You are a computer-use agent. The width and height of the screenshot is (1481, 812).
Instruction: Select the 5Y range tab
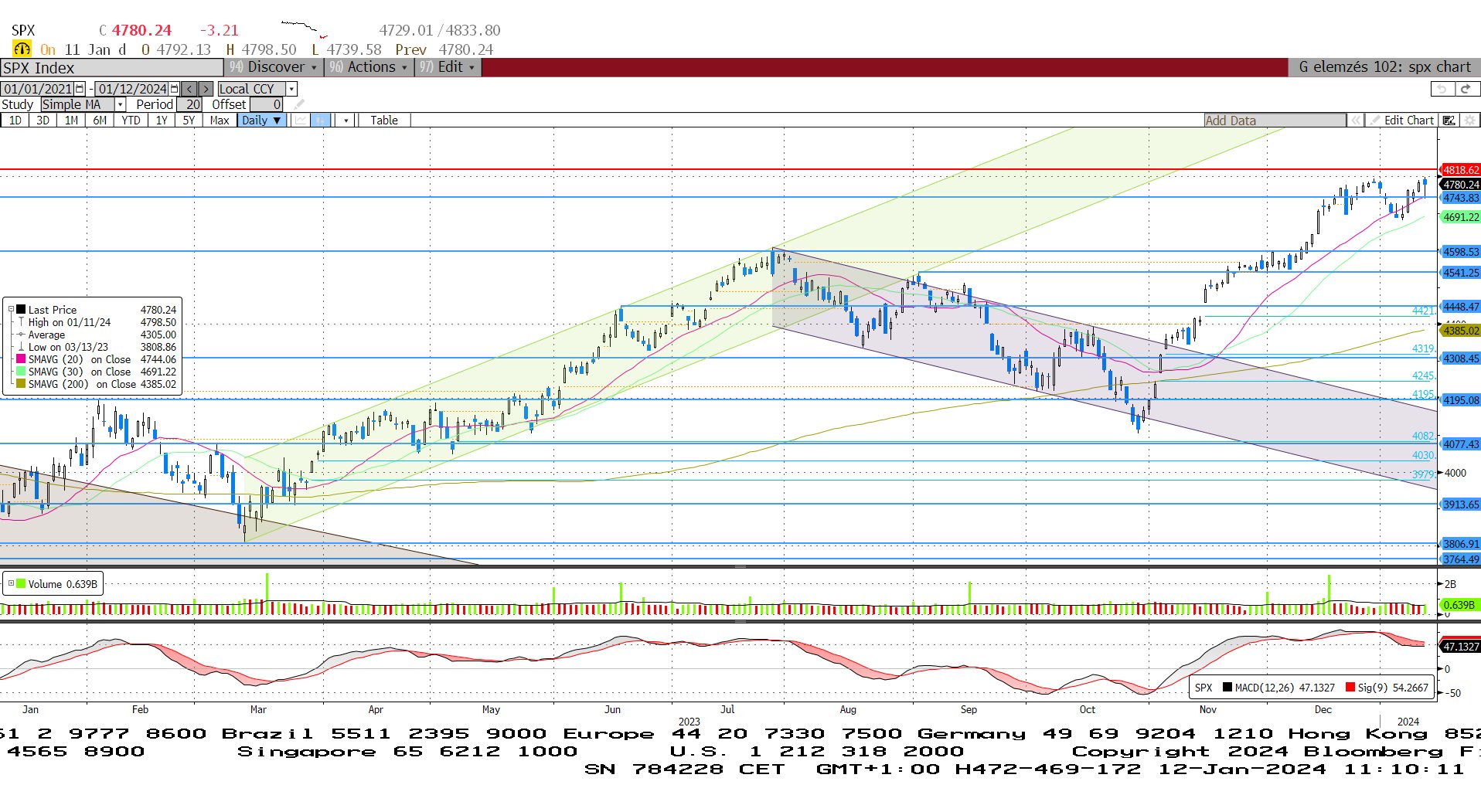point(189,120)
